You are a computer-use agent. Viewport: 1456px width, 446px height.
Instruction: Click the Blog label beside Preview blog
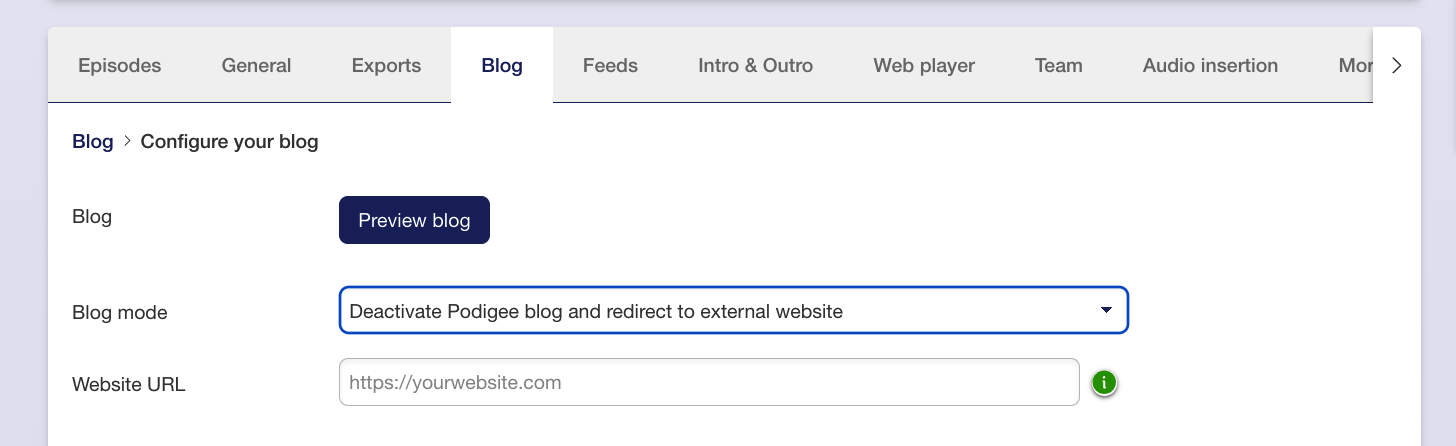click(x=92, y=216)
